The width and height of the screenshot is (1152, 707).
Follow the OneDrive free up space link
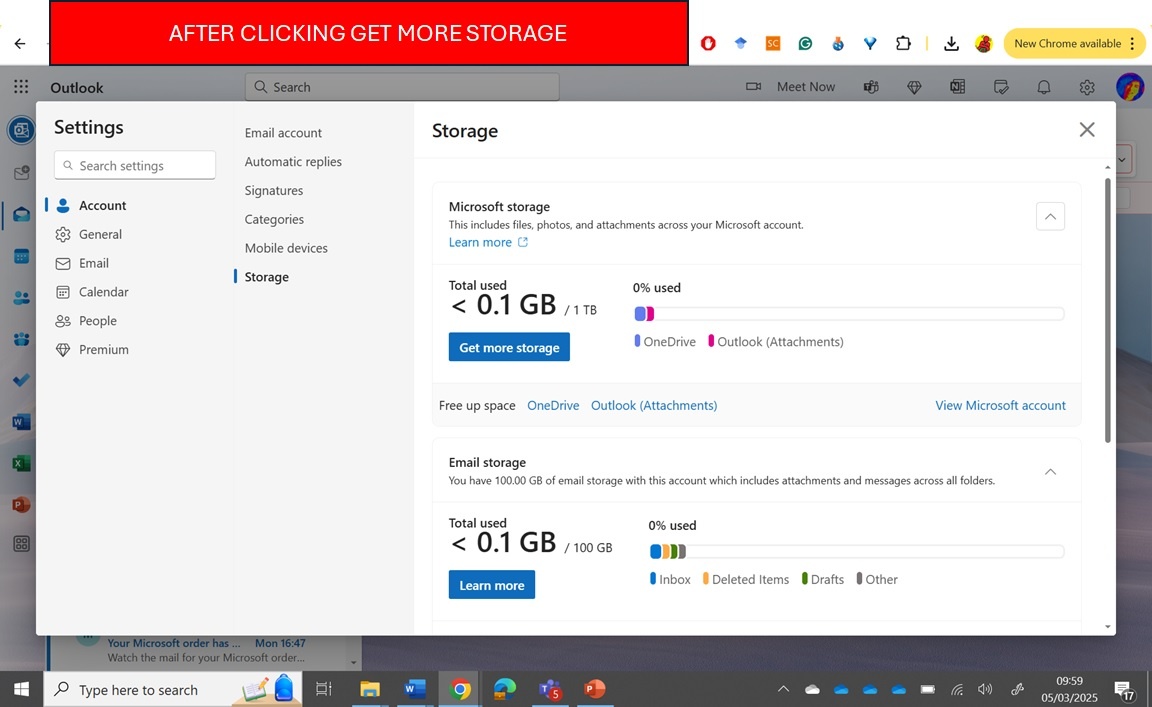(x=553, y=405)
